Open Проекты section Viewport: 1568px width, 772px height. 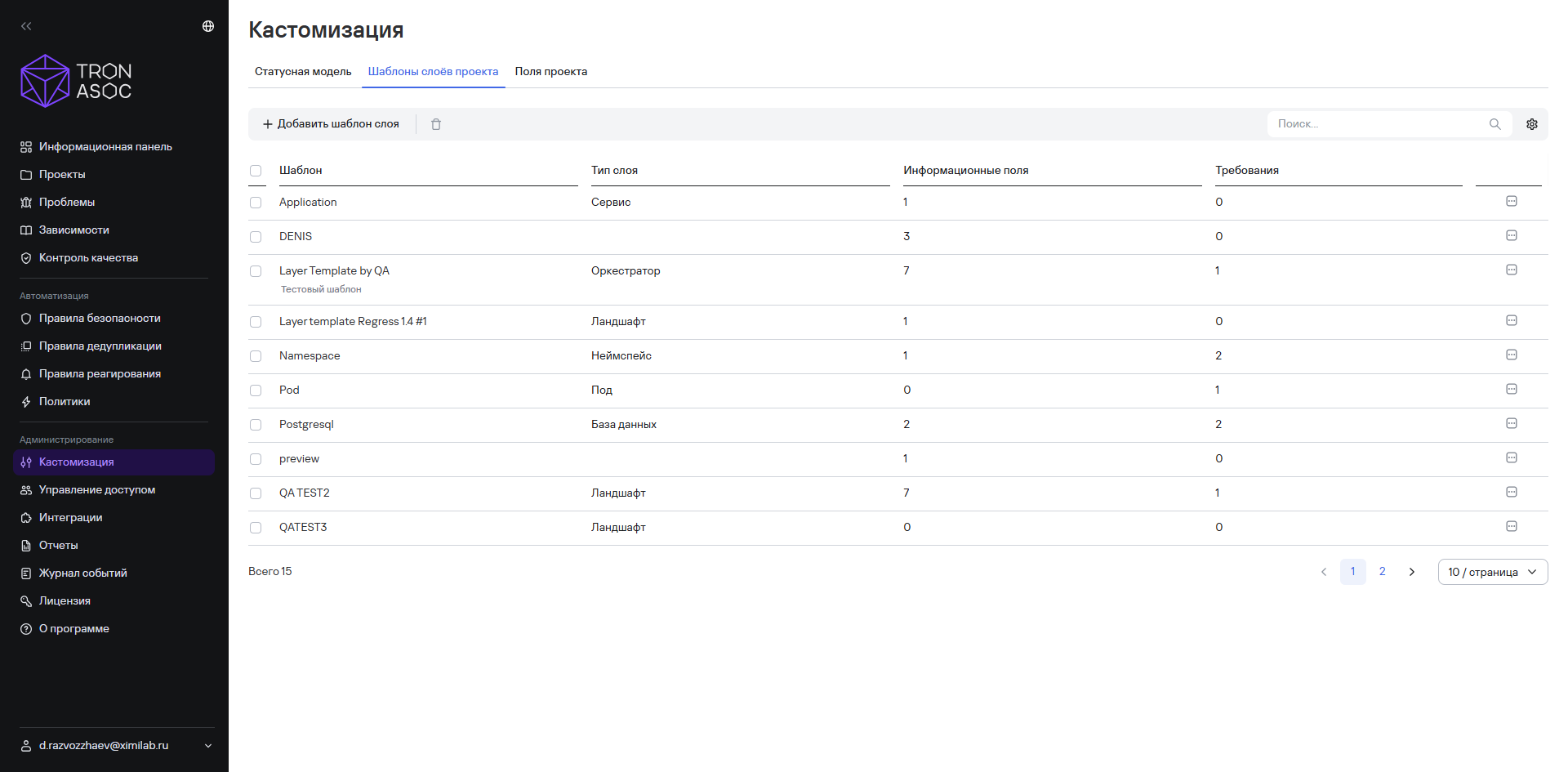click(114, 175)
